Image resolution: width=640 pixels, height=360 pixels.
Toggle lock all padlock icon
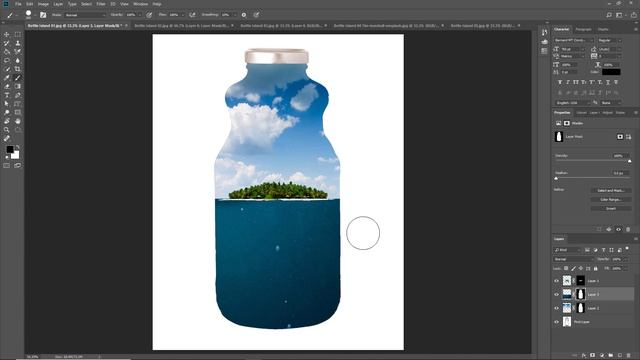click(x=596, y=268)
